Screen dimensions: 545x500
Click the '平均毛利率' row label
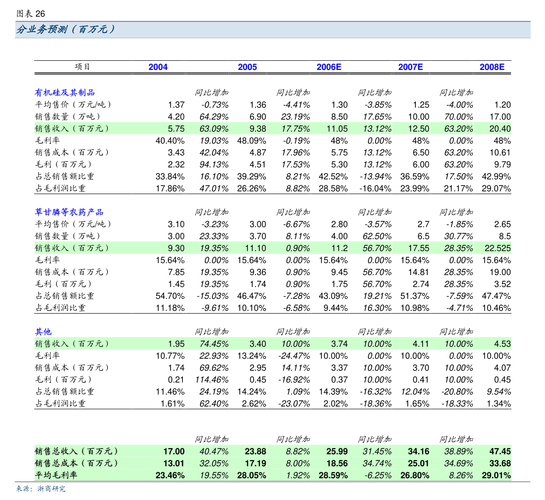(x=56, y=475)
